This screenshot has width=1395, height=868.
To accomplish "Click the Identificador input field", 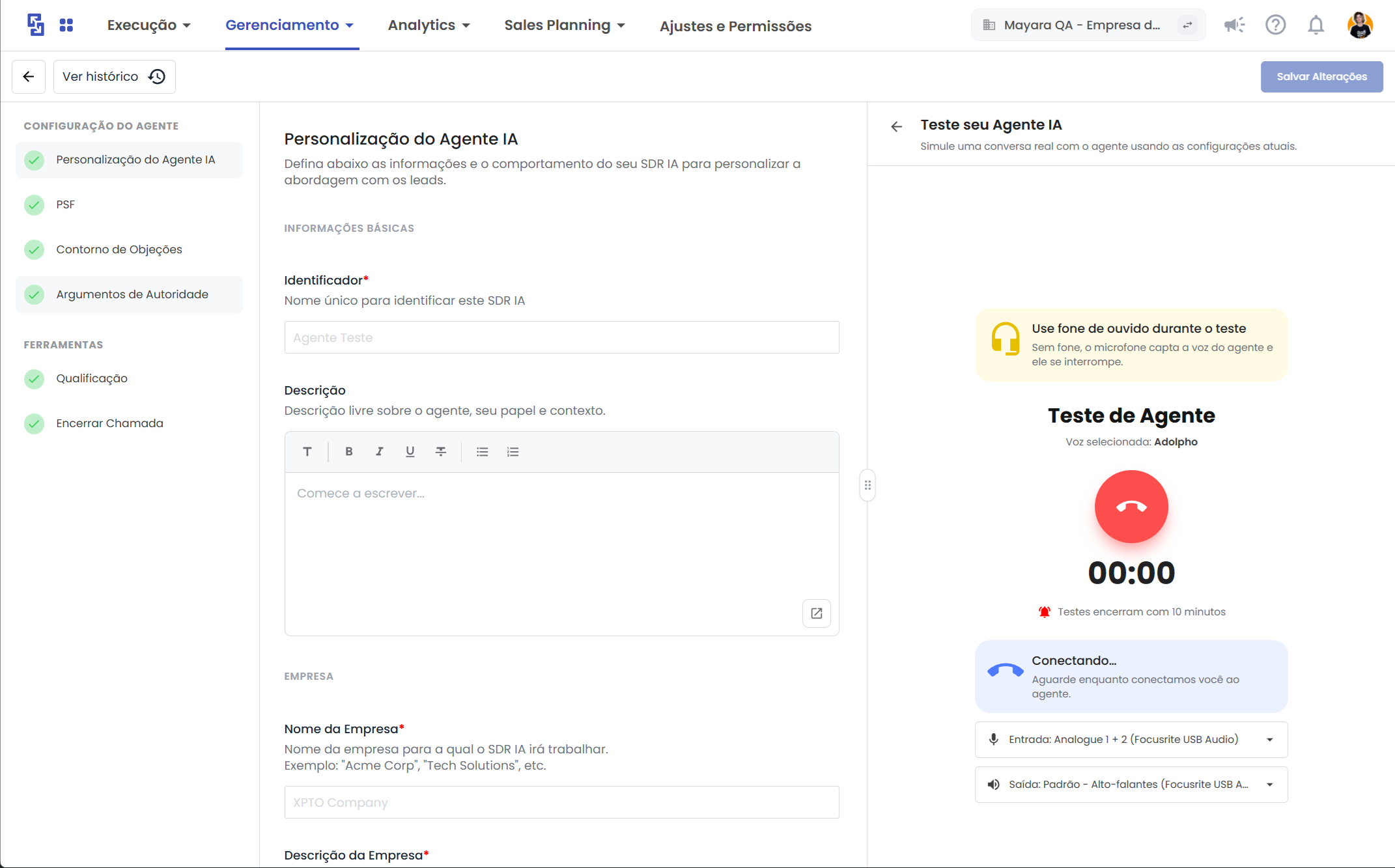I will click(561, 337).
